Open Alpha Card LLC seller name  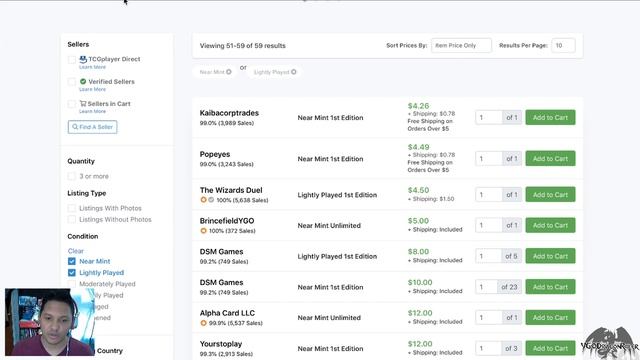(227, 313)
